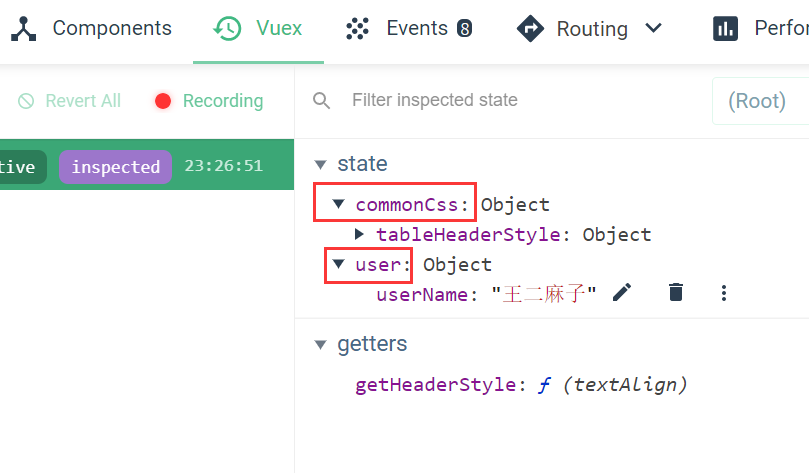Switch to the Components tab

click(x=111, y=29)
